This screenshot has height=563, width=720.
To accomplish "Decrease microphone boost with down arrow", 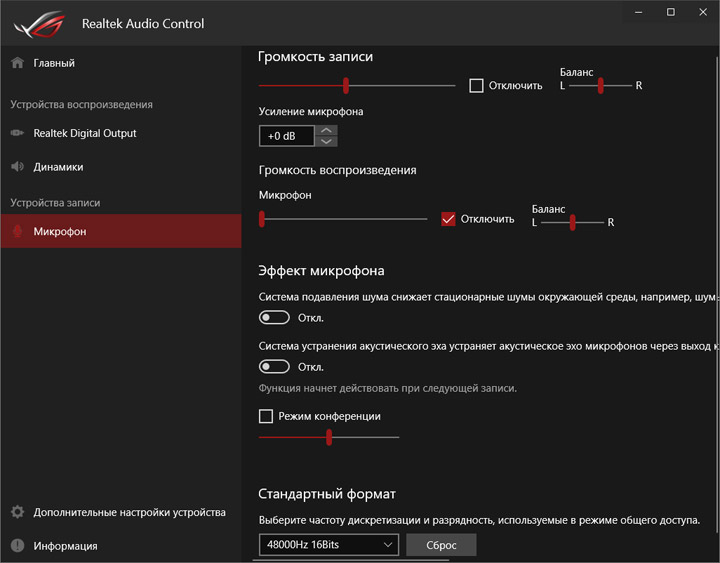I will (x=327, y=141).
